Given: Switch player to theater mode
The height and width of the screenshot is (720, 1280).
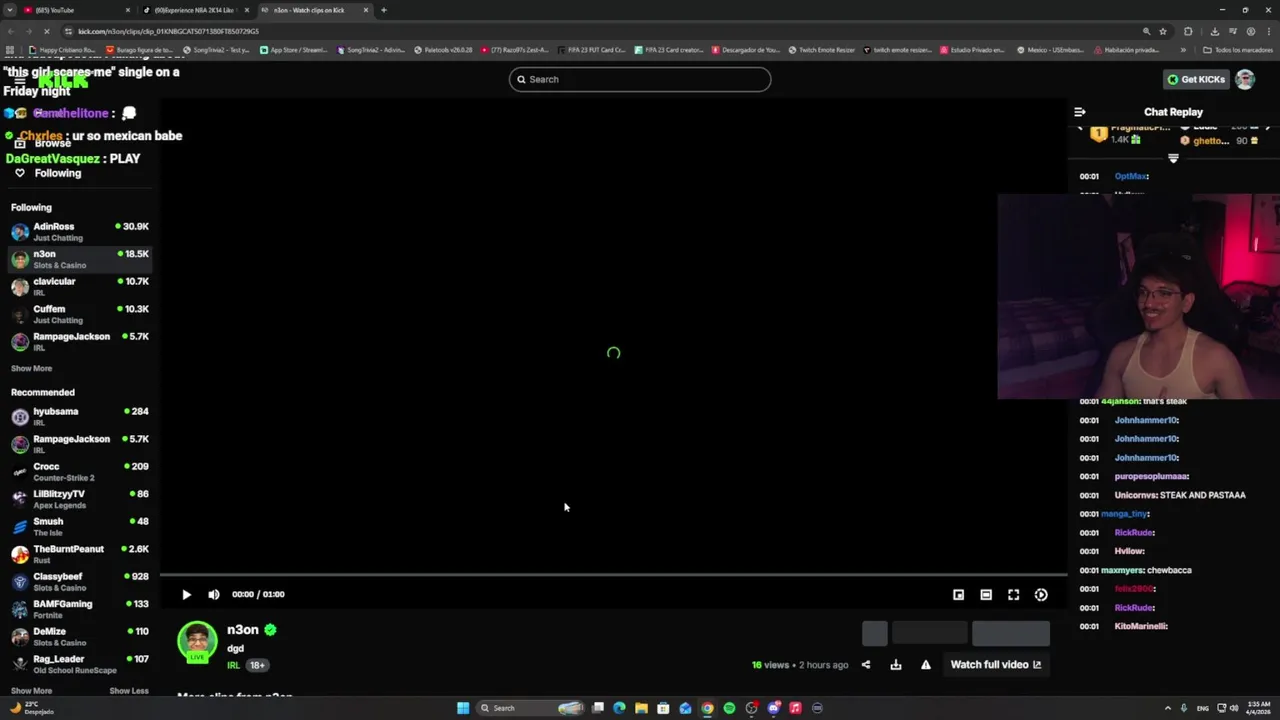Looking at the screenshot, I should pos(986,594).
